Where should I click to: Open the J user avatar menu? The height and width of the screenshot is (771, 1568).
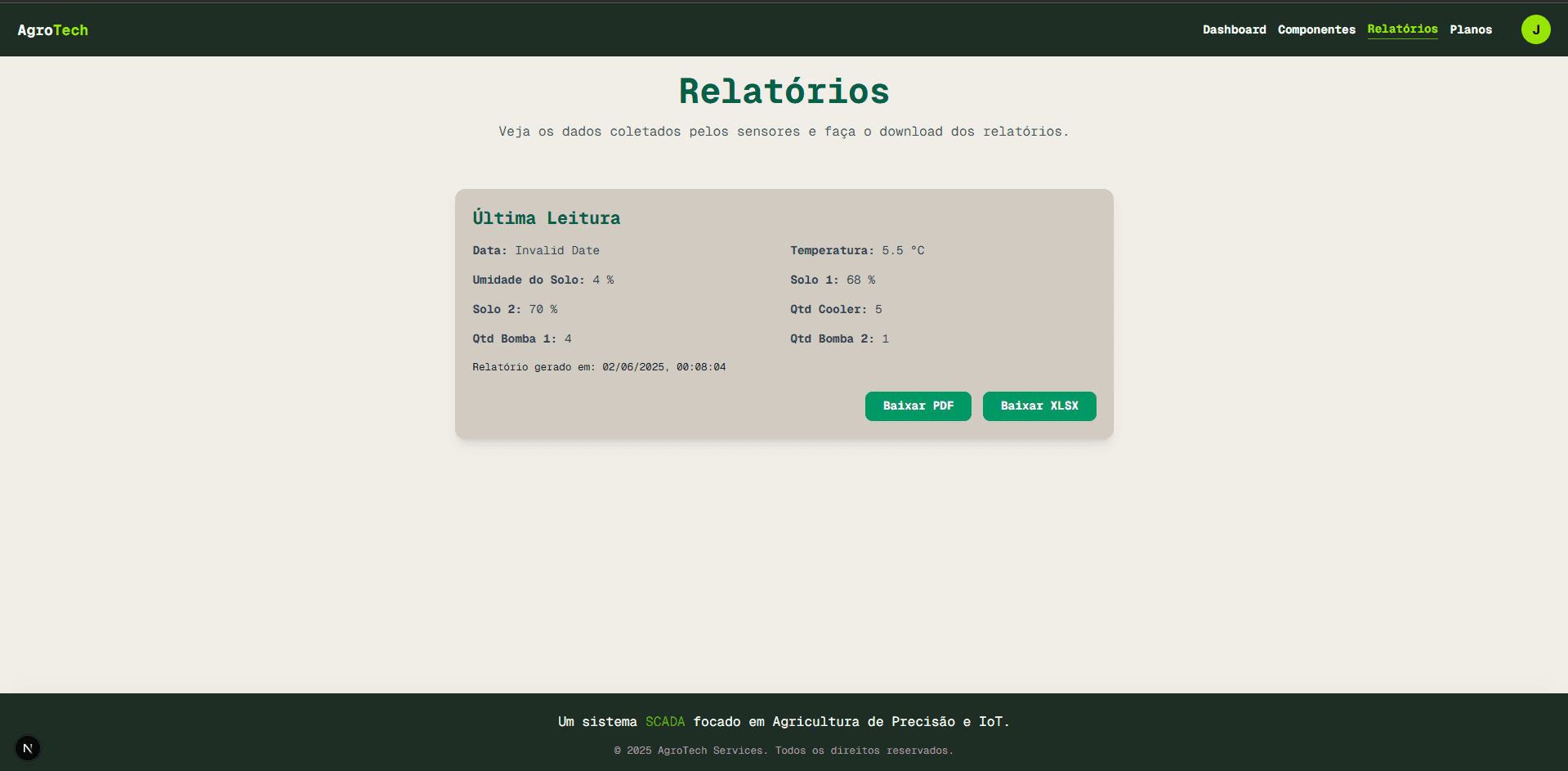point(1535,29)
